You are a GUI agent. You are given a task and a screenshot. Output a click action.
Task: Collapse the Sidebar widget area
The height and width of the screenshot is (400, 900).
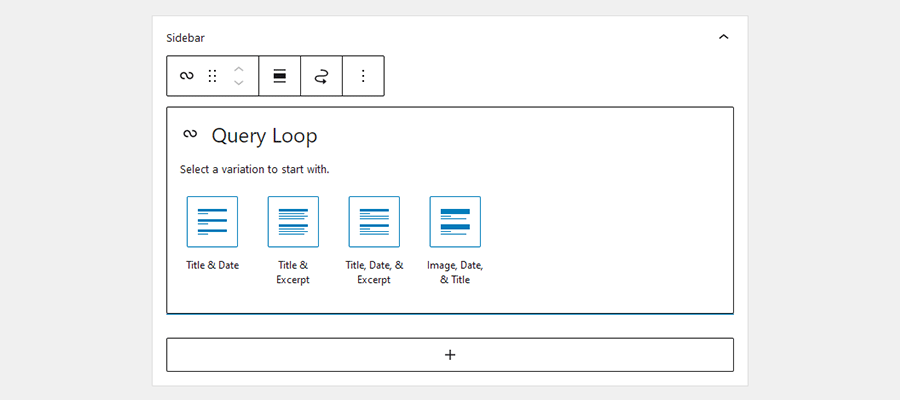[723, 37]
